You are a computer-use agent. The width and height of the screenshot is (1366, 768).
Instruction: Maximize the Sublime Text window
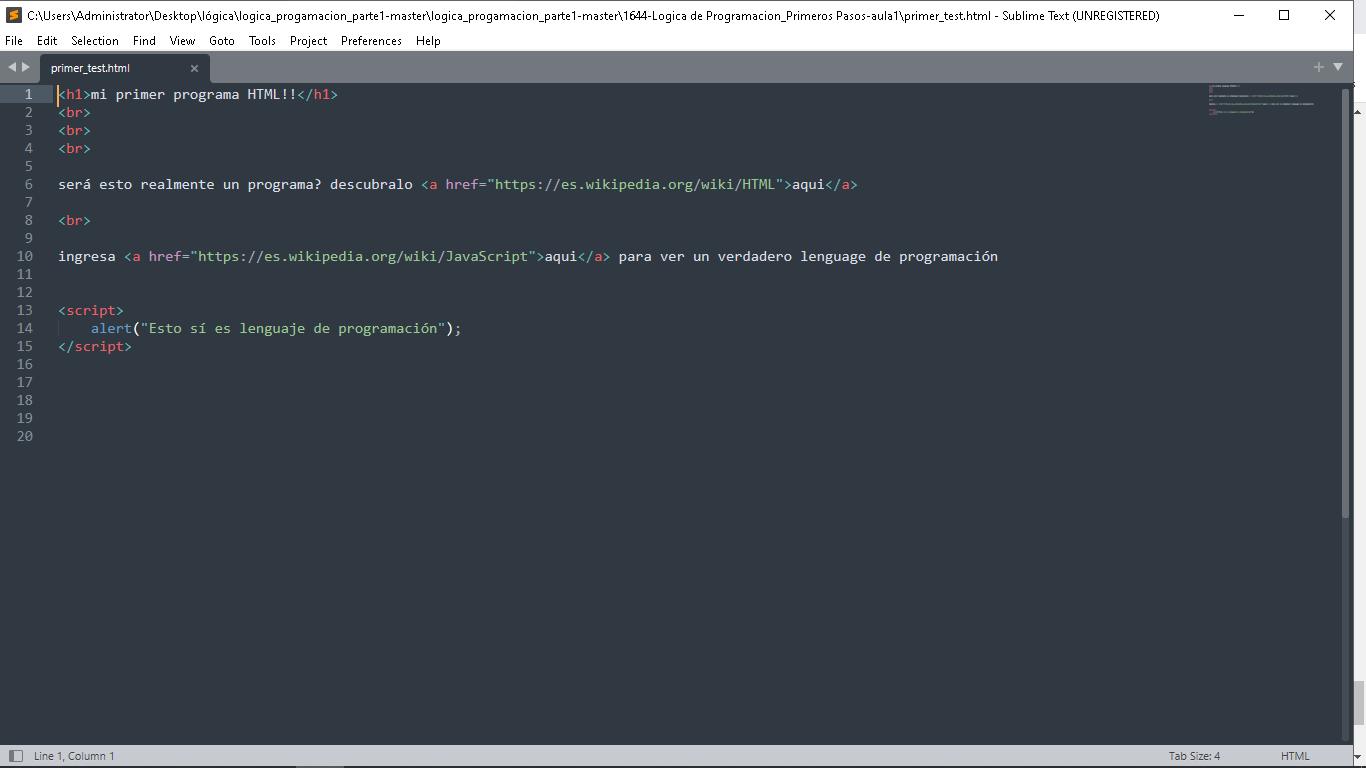[x=1284, y=15]
